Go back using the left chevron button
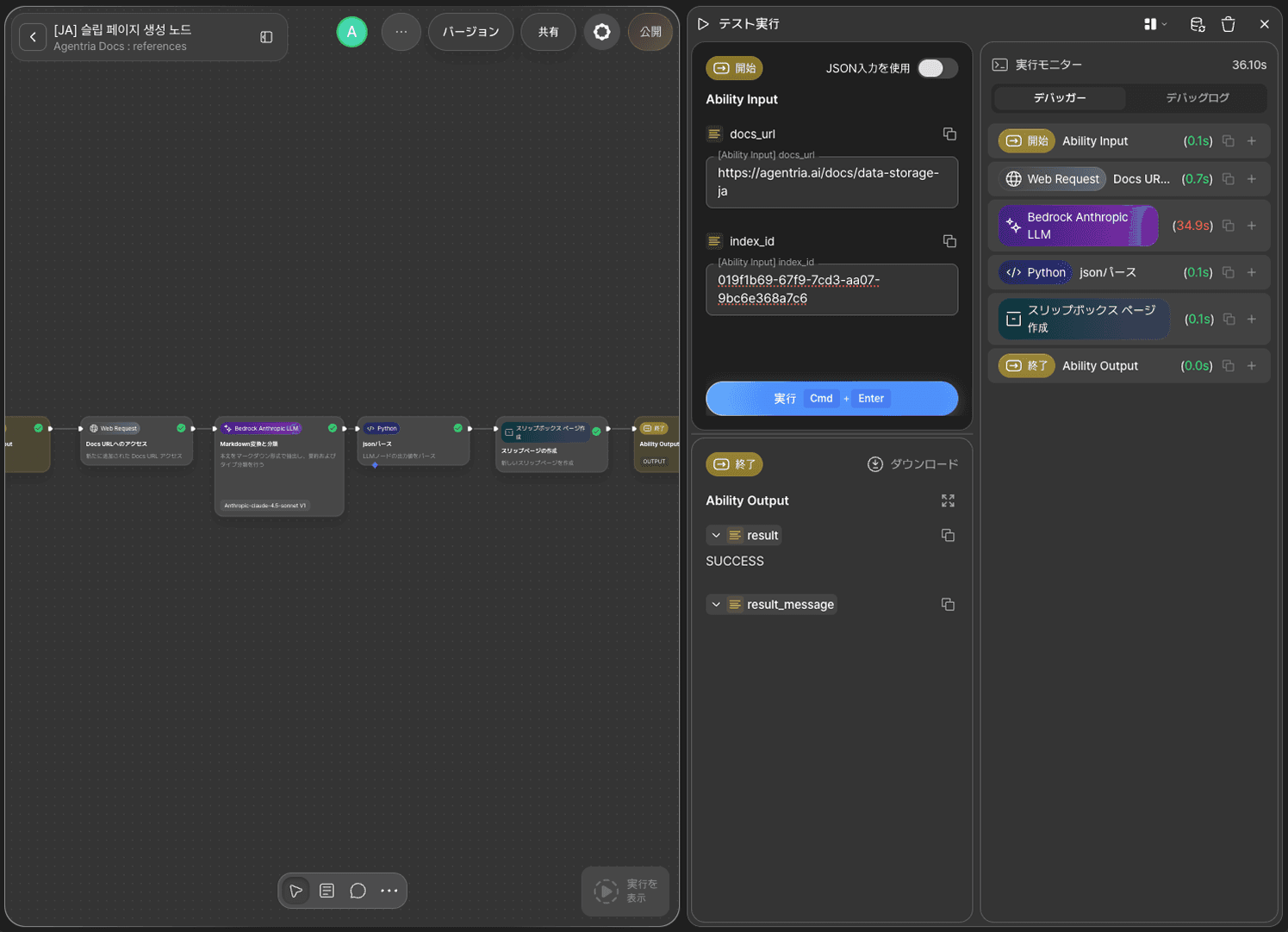1288x932 pixels. click(33, 37)
